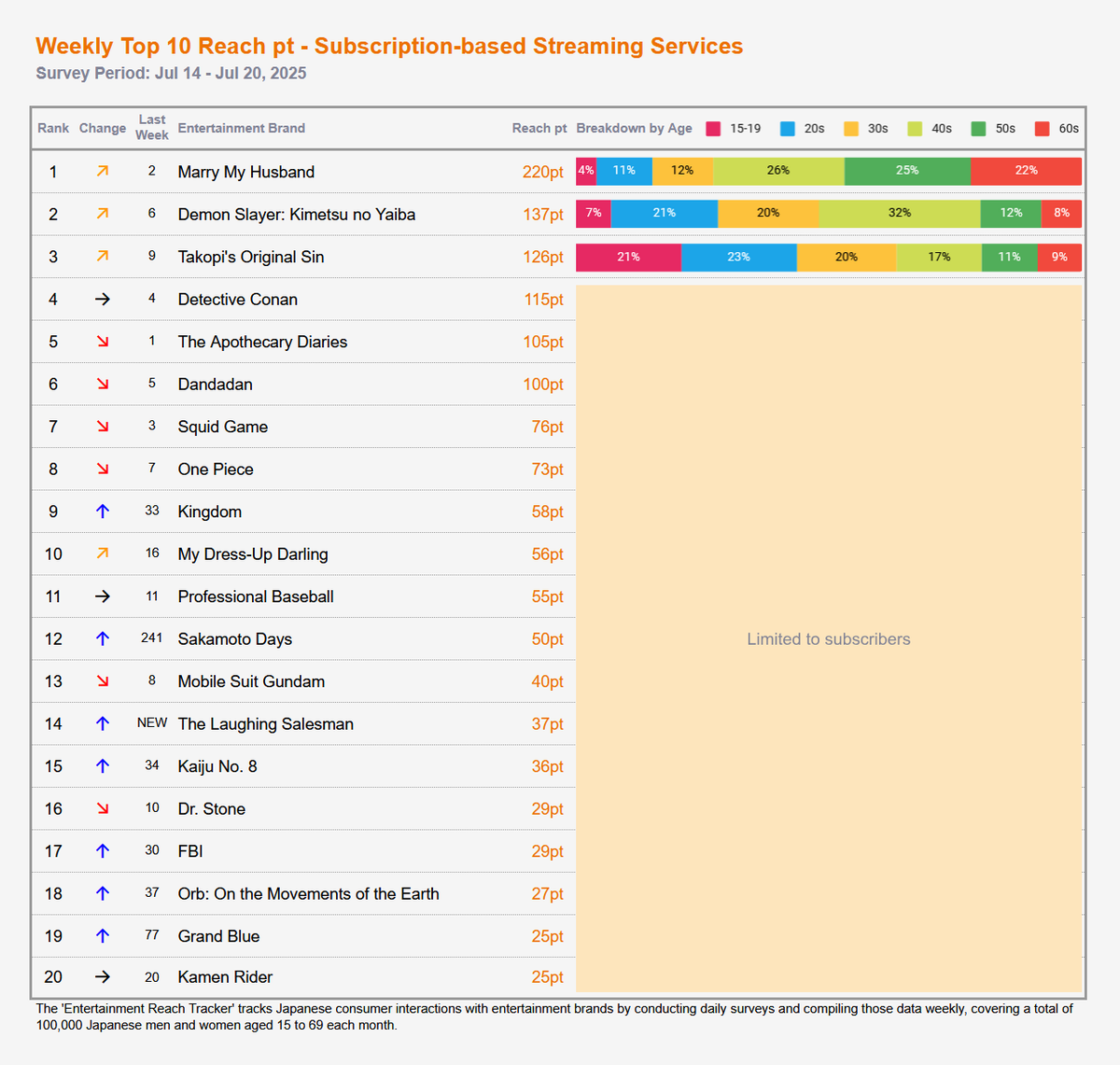Click the blue up arrow for Kingdom
Screen dimensions: 1120x1065
click(103, 511)
